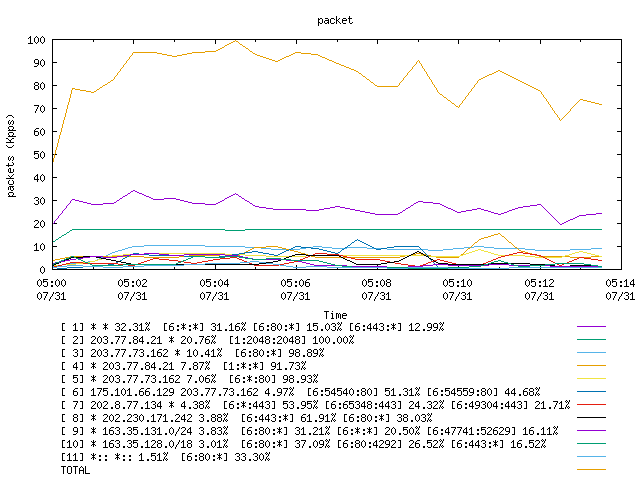Click the yellow swatch for legend row [ 5]
Screen dimensions: 640x480
(x=591, y=379)
